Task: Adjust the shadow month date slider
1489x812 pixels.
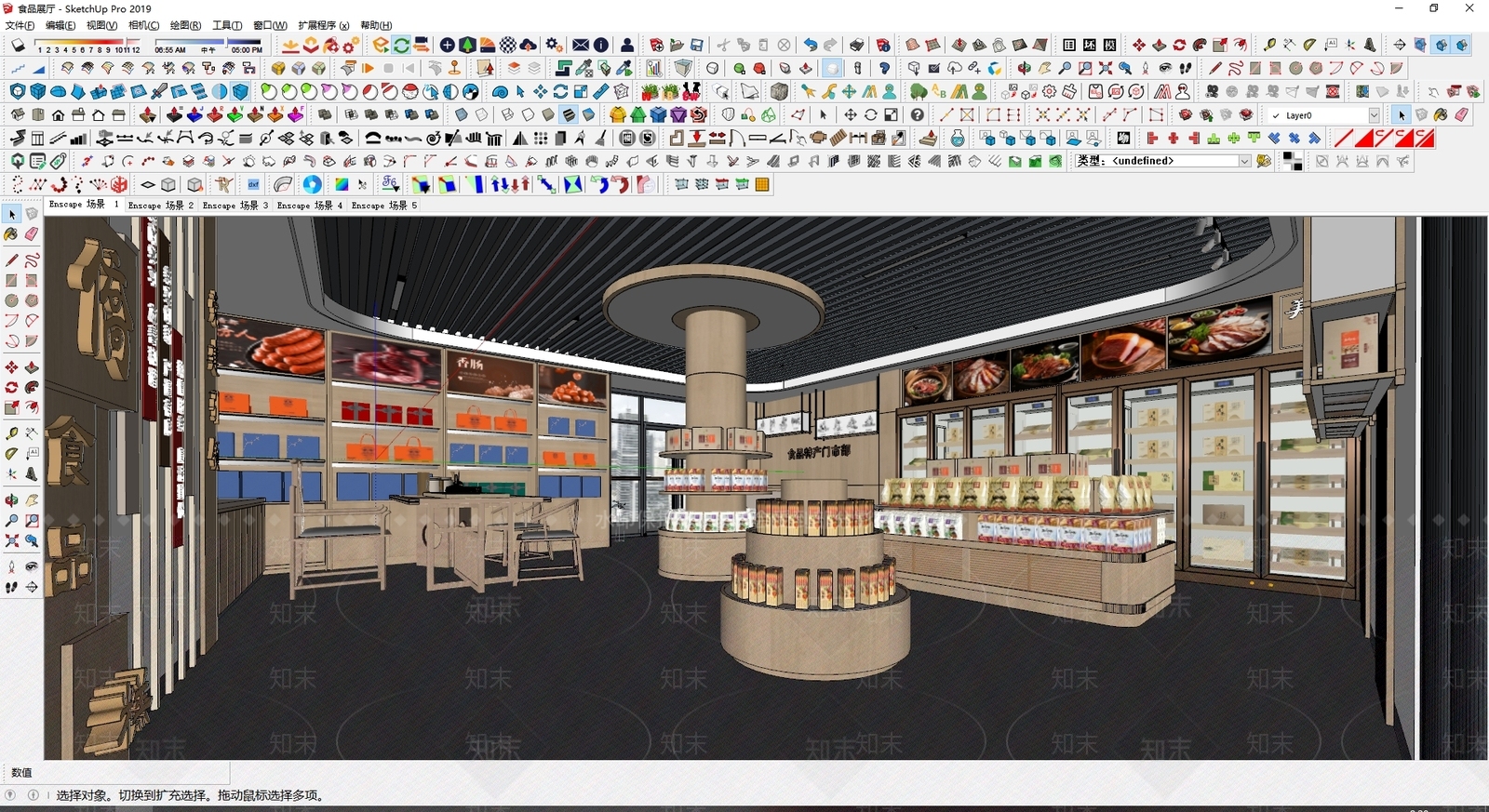Action: [87, 41]
